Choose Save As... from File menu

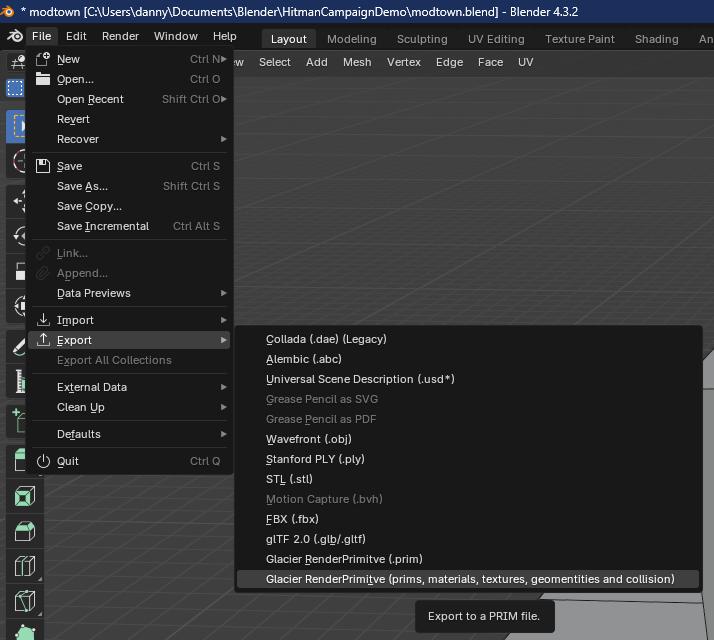tap(130, 186)
